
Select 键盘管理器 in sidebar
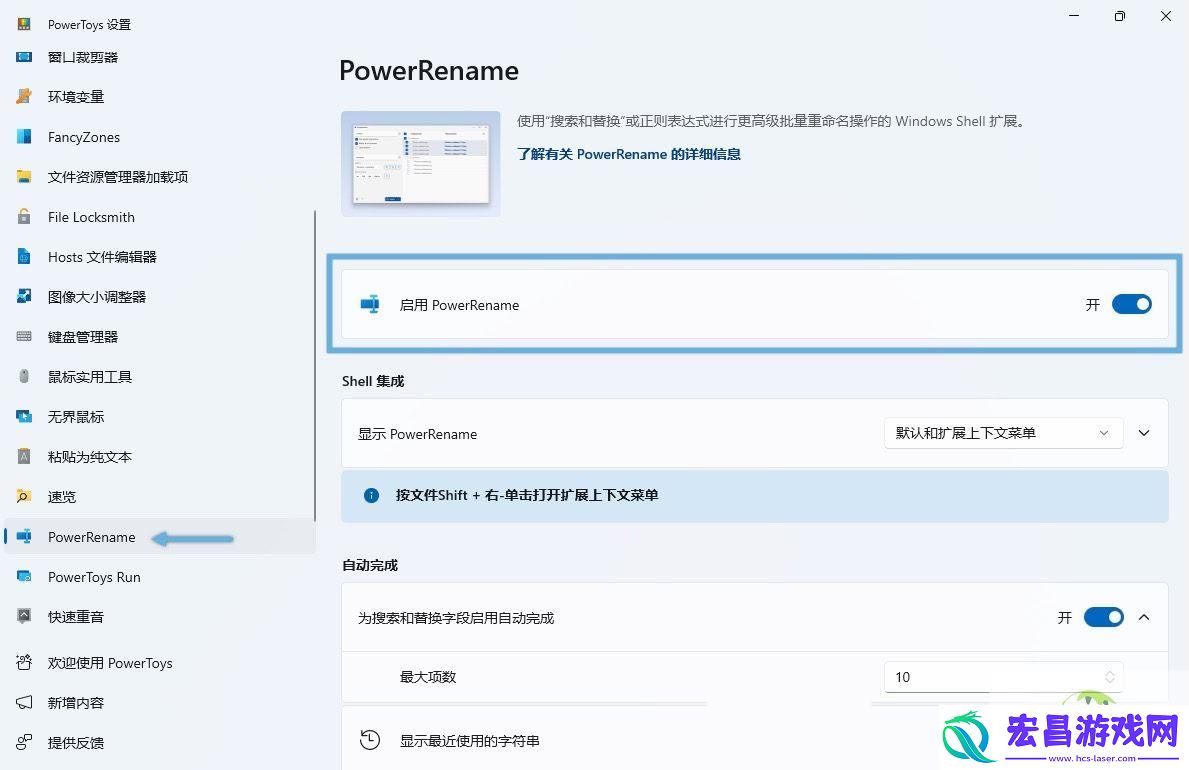tap(83, 337)
